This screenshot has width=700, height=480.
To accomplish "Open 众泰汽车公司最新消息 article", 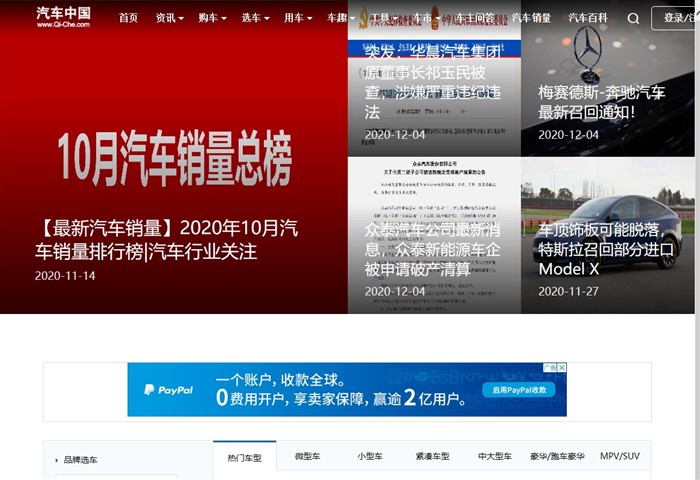I will pos(433,249).
